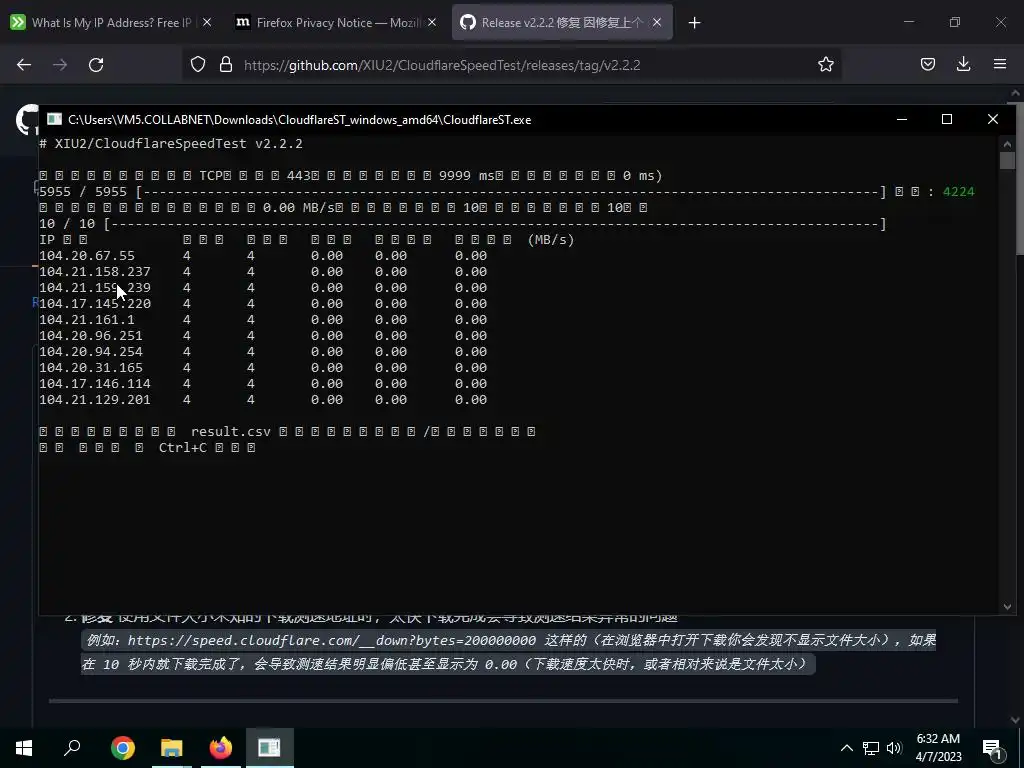Close the CloudflareST console window
Image resolution: width=1024 pixels, height=768 pixels.
993,119
